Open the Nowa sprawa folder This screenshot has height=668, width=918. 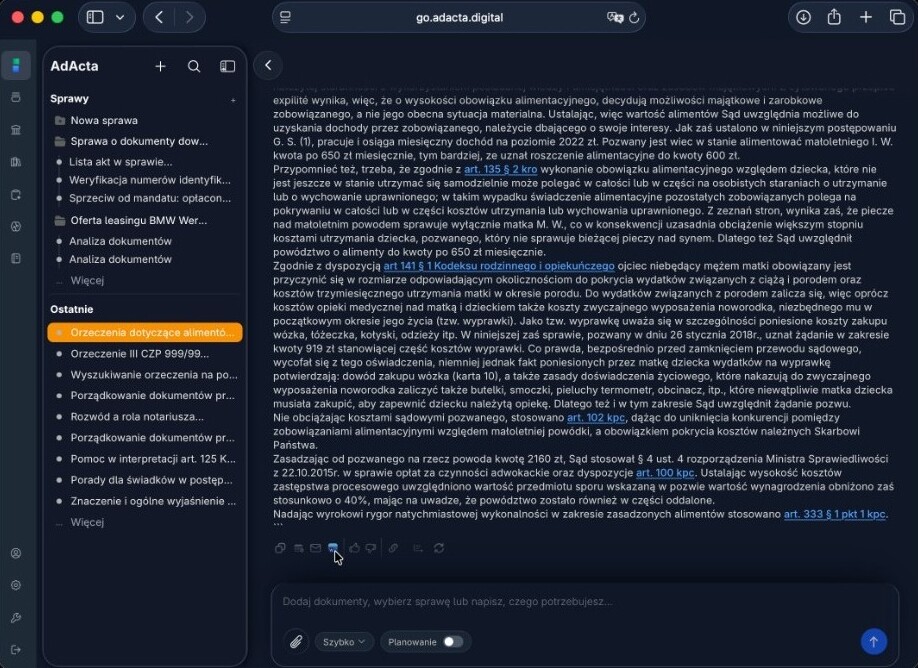(x=104, y=121)
